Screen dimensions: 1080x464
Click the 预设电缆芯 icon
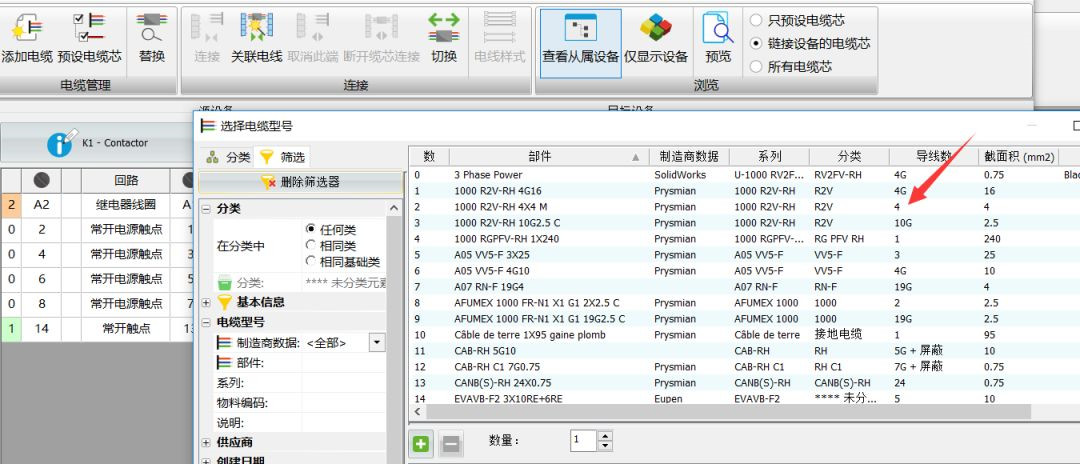point(89,30)
